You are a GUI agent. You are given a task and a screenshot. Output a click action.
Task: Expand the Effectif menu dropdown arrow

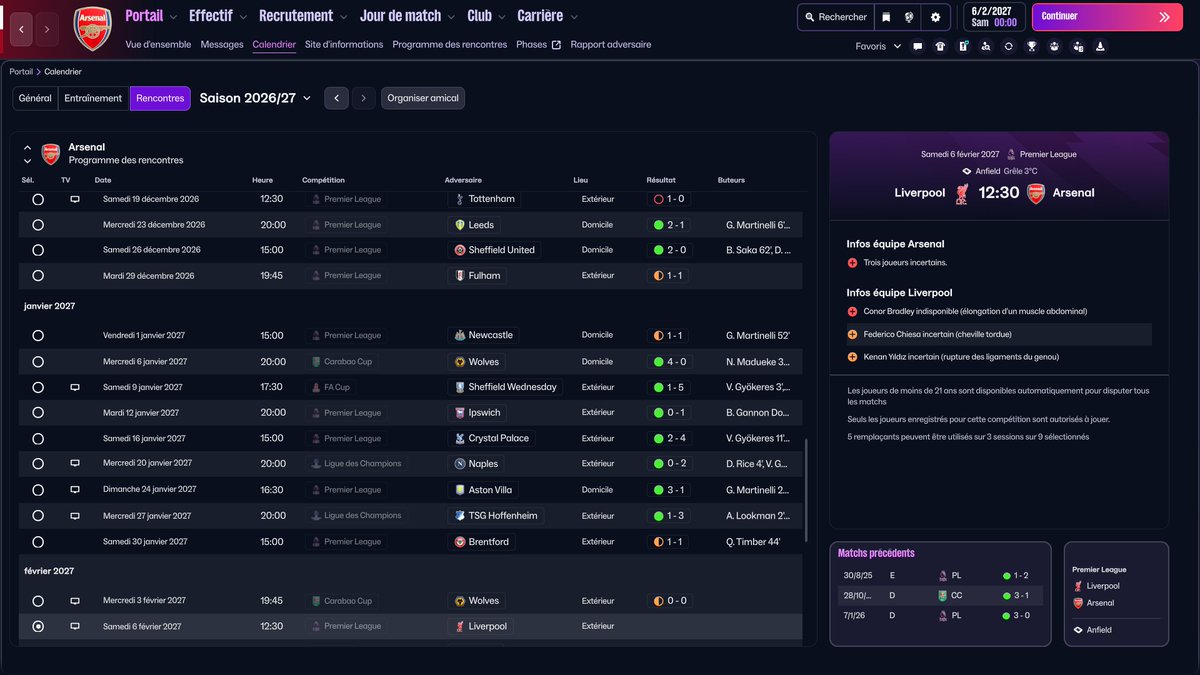pos(244,17)
